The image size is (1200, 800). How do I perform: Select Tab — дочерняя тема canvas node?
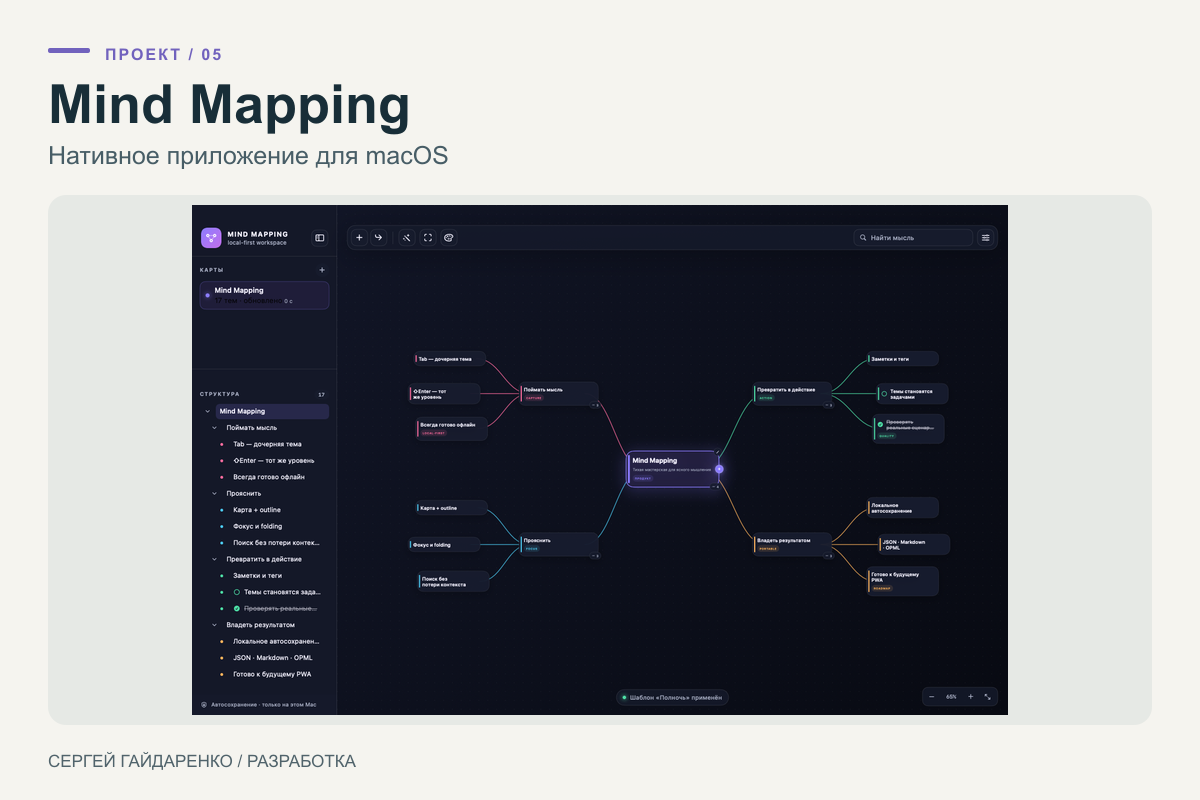pyautogui.click(x=450, y=358)
